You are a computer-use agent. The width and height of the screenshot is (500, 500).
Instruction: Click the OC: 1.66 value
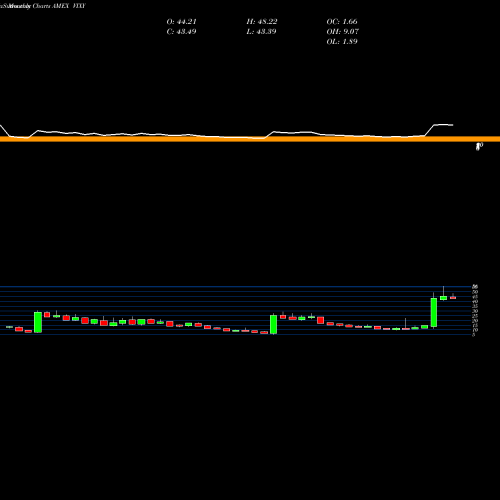(x=342, y=22)
